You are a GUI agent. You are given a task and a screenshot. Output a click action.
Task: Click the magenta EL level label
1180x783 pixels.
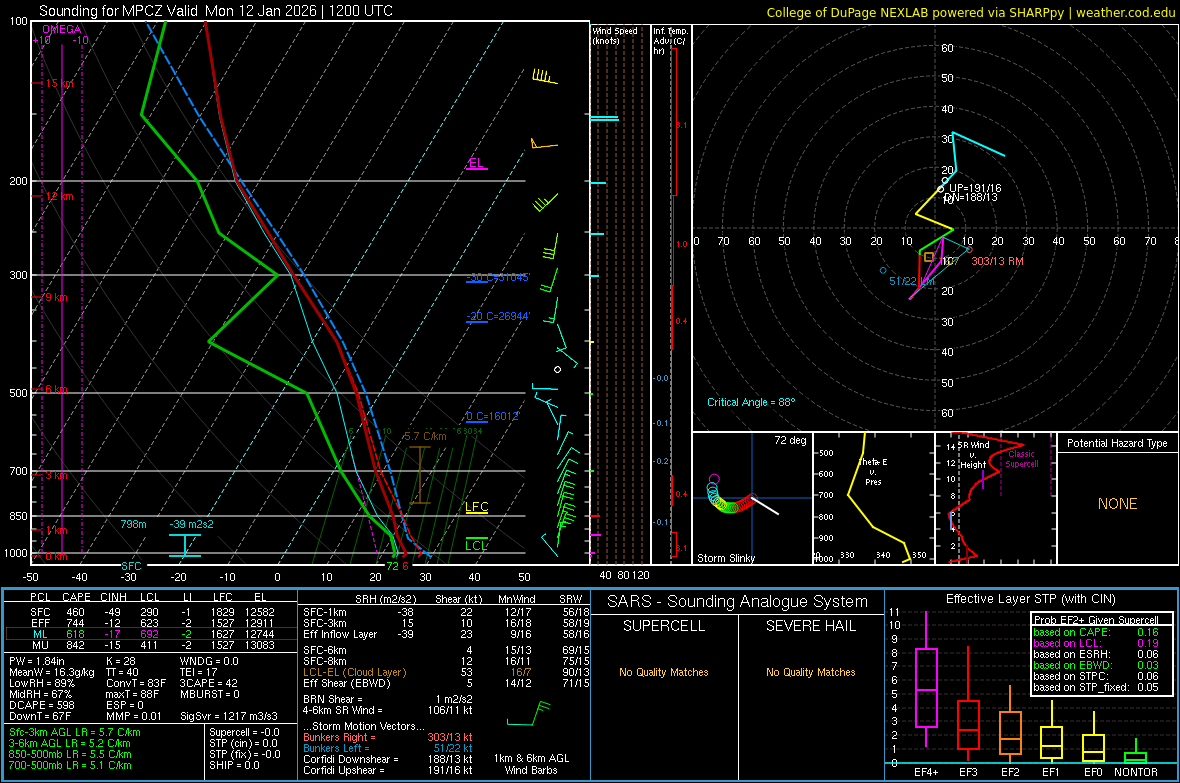[x=476, y=163]
